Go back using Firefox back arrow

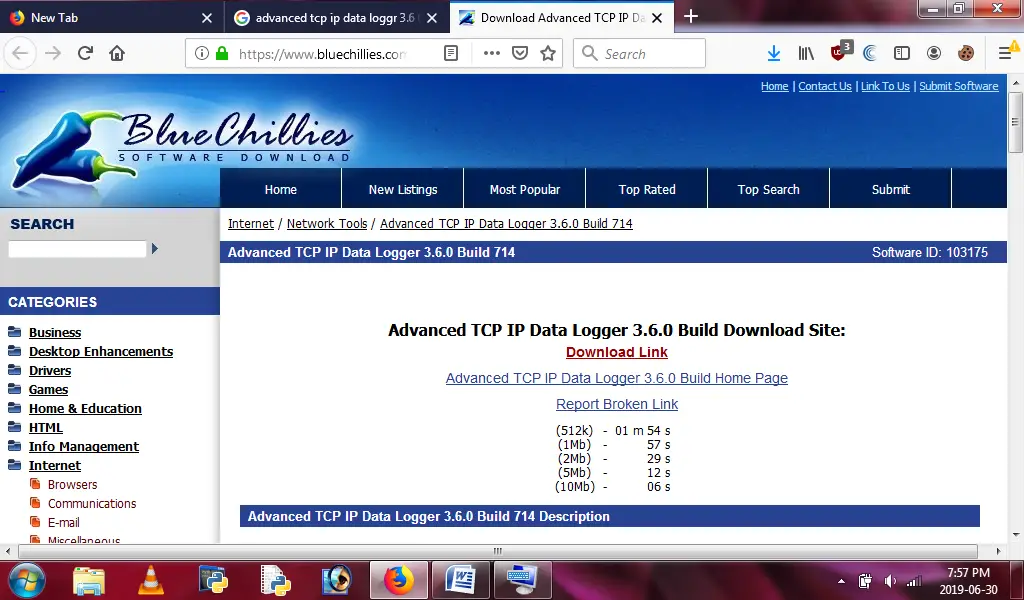20,53
